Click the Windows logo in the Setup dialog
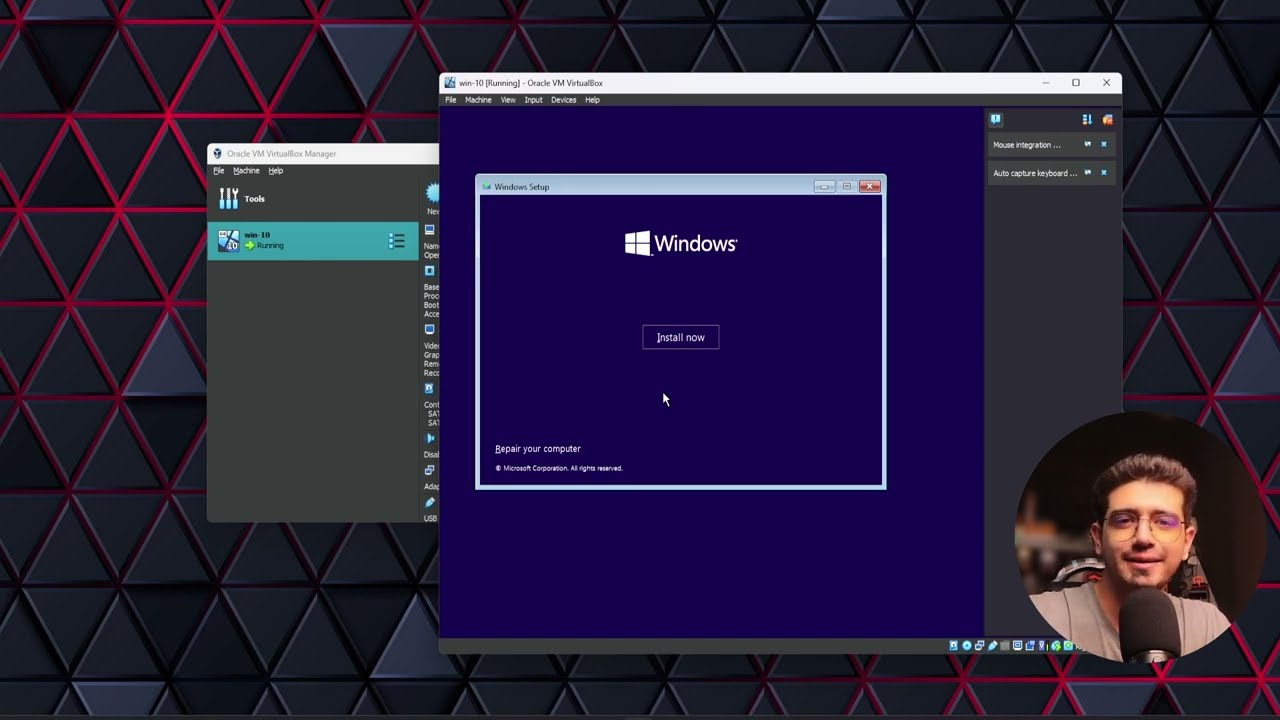The width and height of the screenshot is (1280, 720). tap(681, 243)
